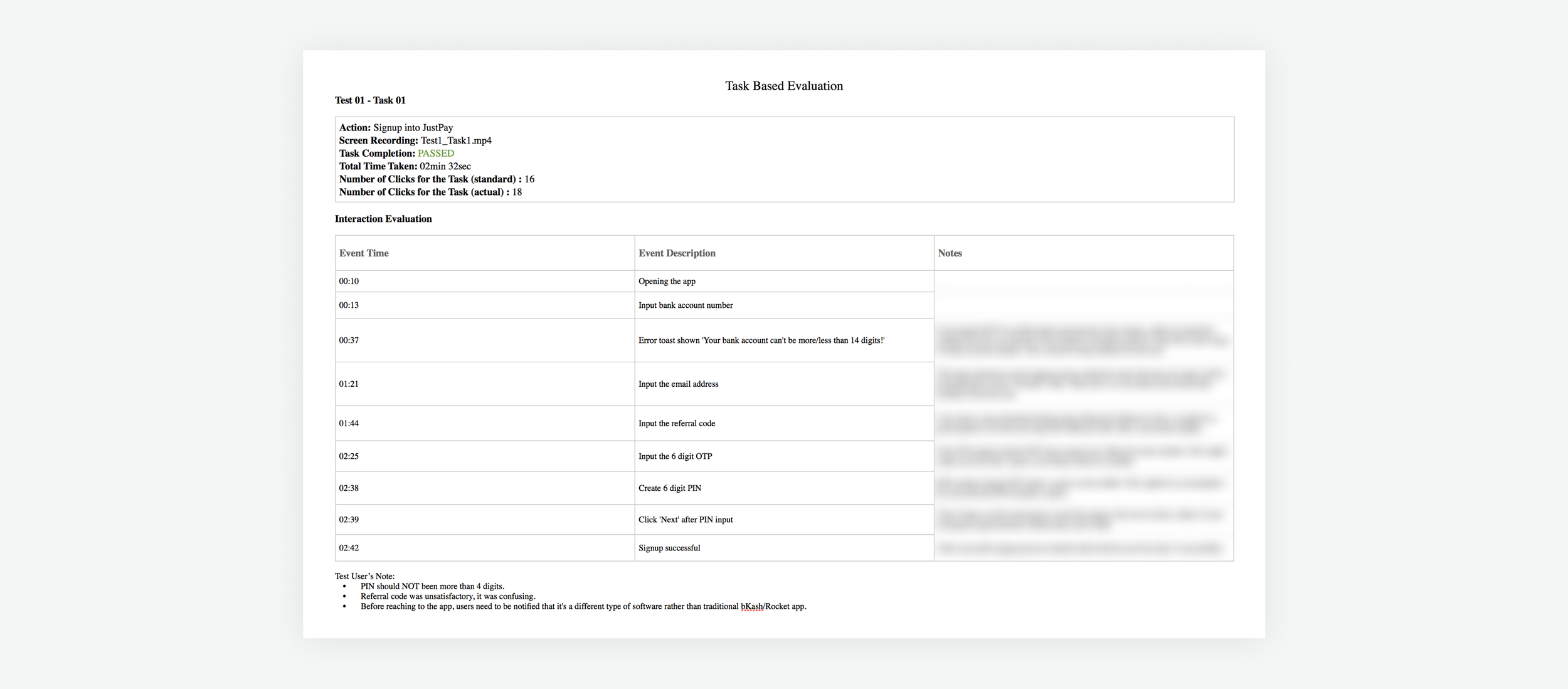Screen dimensions: 1568x689
Task: Select the 'Input the 6 digit OTP' cell
Action: tap(675, 456)
